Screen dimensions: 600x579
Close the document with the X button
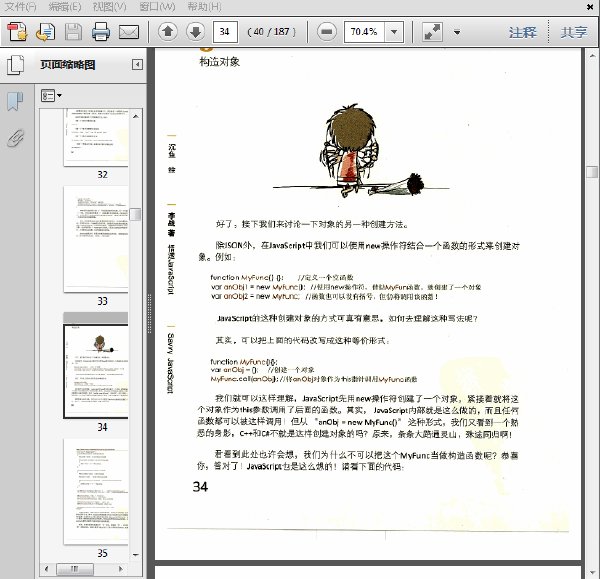(590, 7)
